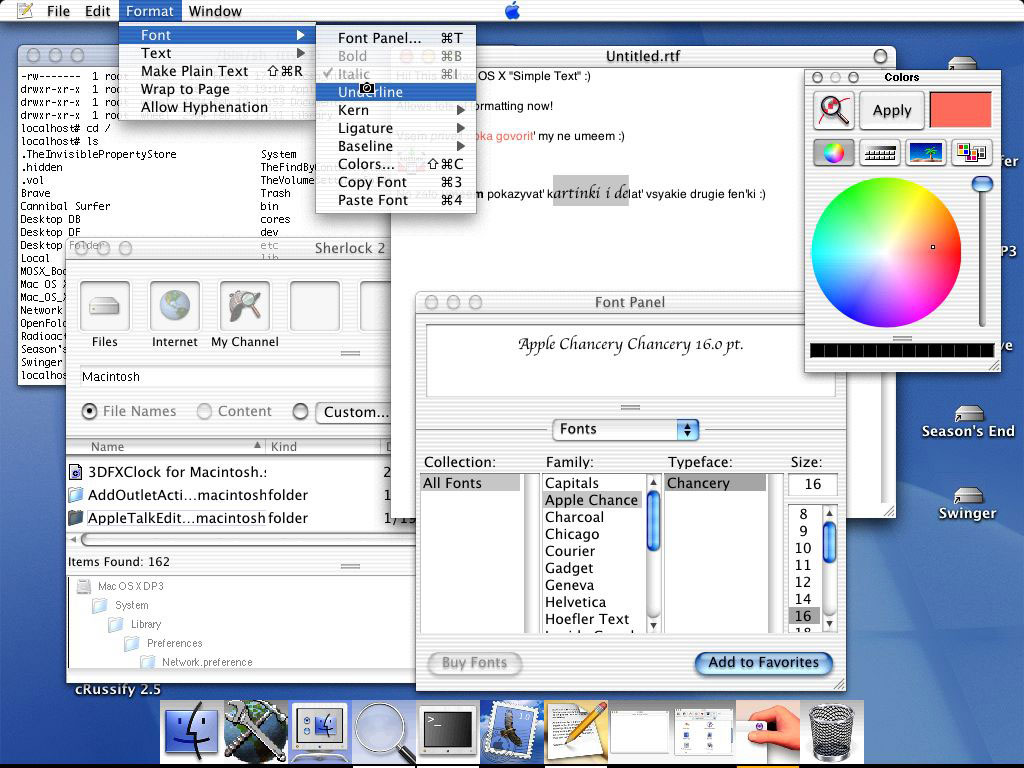Launch Sherlock magnifying glass from the dock
1024x768 pixels.
pyautogui.click(x=384, y=733)
